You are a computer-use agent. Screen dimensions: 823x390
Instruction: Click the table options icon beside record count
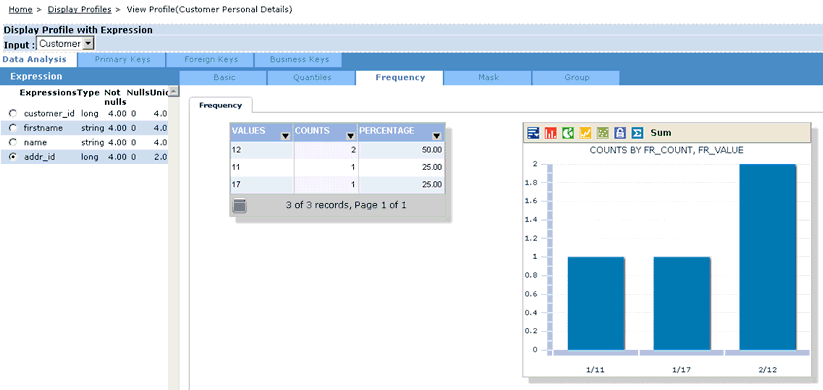click(239, 205)
